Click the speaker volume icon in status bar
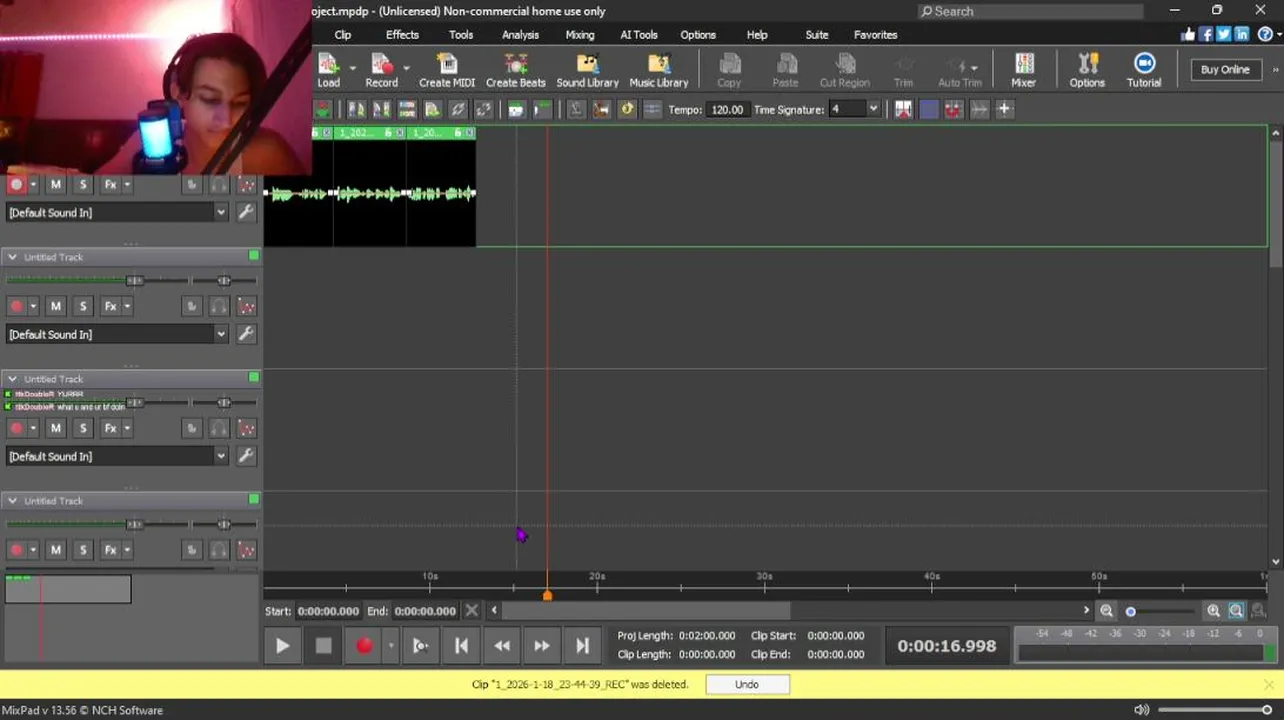 [x=1142, y=710]
